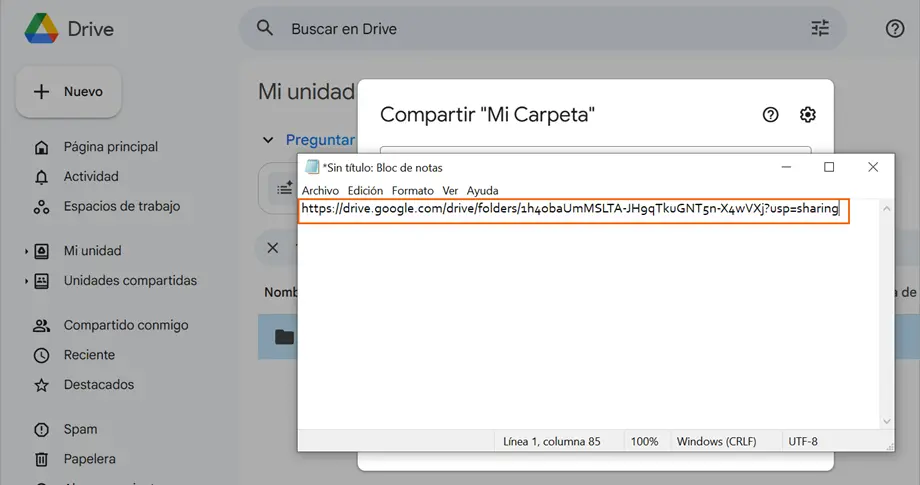This screenshot has width=920, height=485.
Task: Minimize the Bloc de notas window
Action: (786, 167)
